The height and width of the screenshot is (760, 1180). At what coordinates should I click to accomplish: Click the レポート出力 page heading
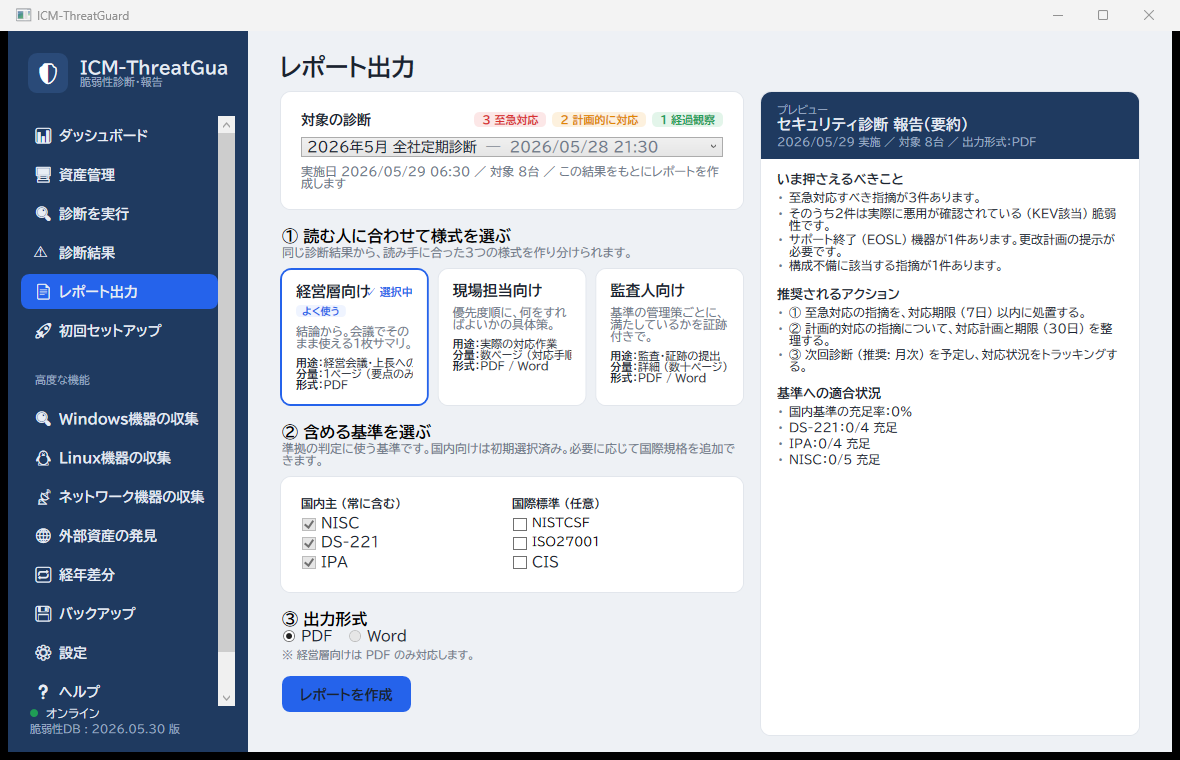(x=347, y=67)
